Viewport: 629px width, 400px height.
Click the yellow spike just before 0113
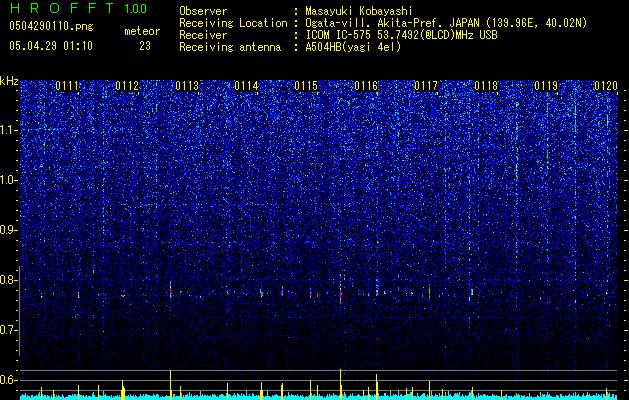[170, 385]
